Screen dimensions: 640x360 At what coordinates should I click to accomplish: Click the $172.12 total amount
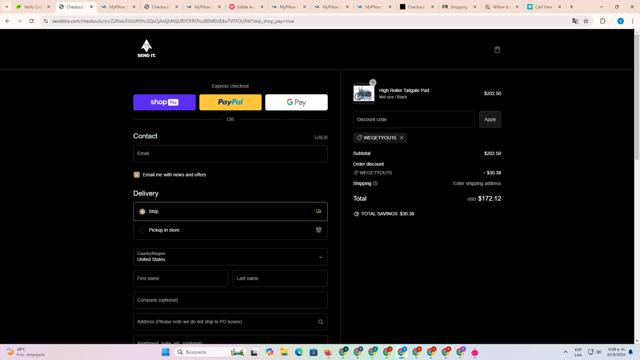click(489, 199)
